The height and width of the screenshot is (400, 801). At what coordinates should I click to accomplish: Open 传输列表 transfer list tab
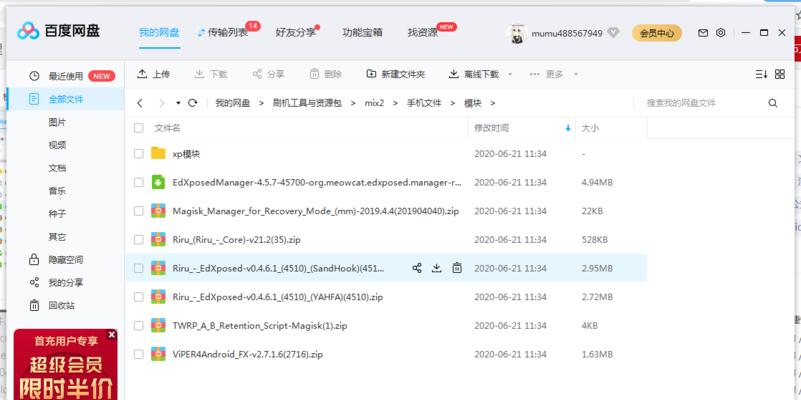coord(224,33)
